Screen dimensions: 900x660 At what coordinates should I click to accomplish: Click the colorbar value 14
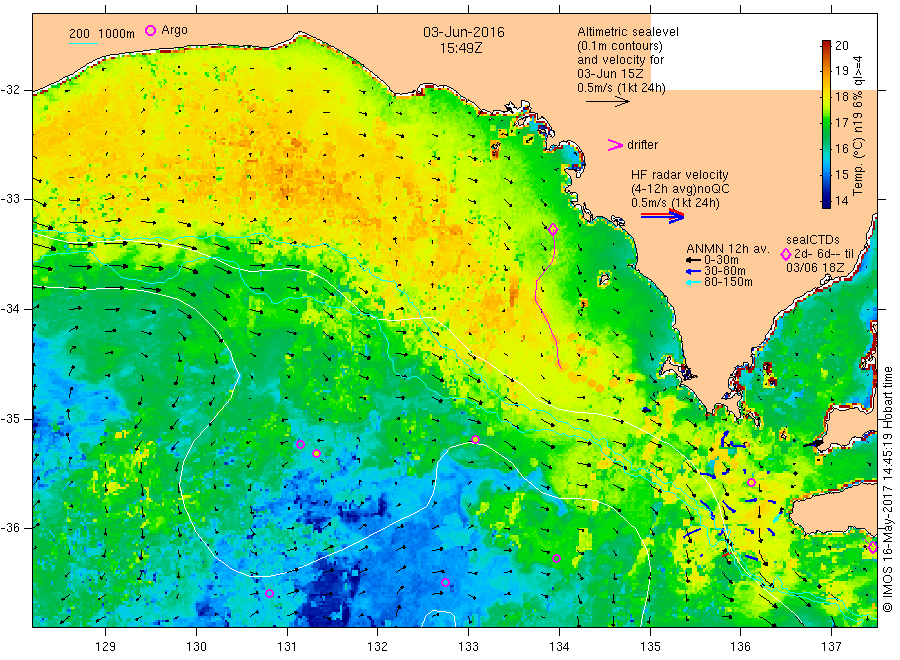tap(841, 201)
